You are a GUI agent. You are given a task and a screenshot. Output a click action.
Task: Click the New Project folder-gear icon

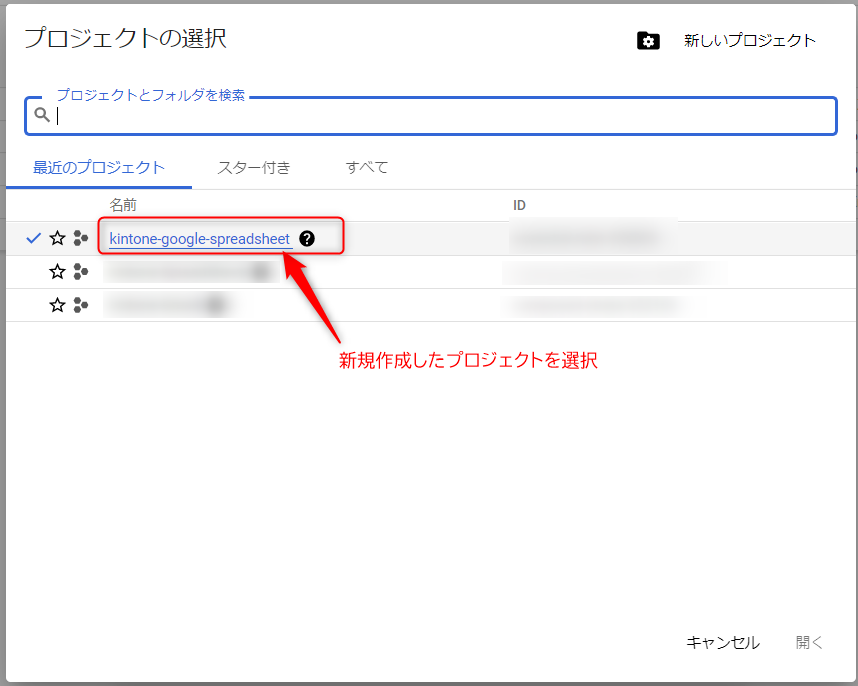(x=648, y=41)
